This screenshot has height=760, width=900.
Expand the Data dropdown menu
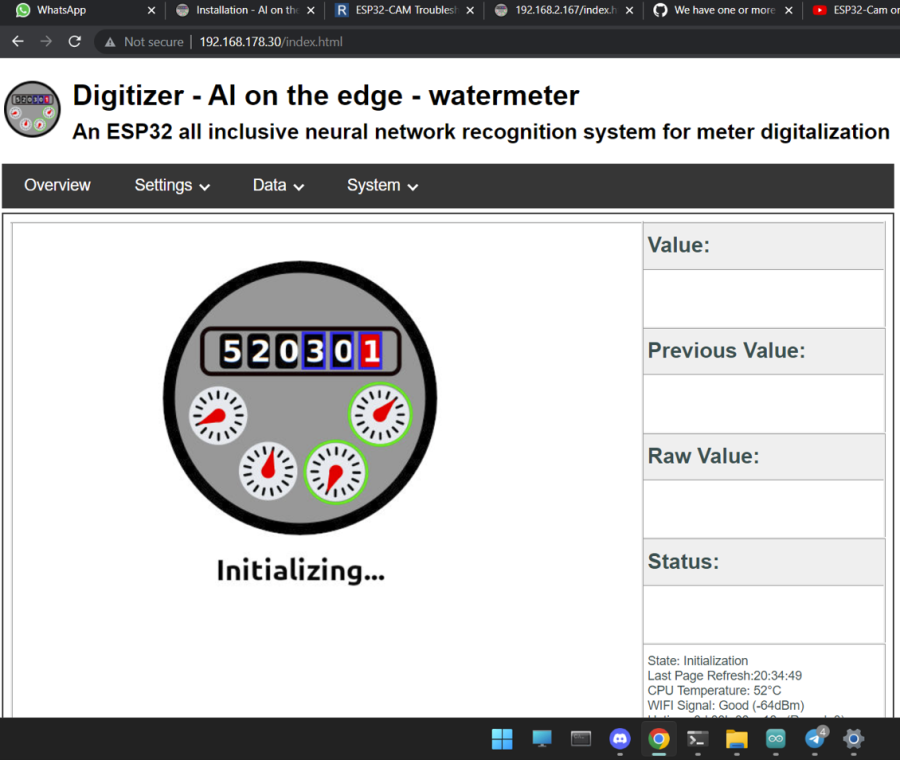pyautogui.click(x=278, y=185)
